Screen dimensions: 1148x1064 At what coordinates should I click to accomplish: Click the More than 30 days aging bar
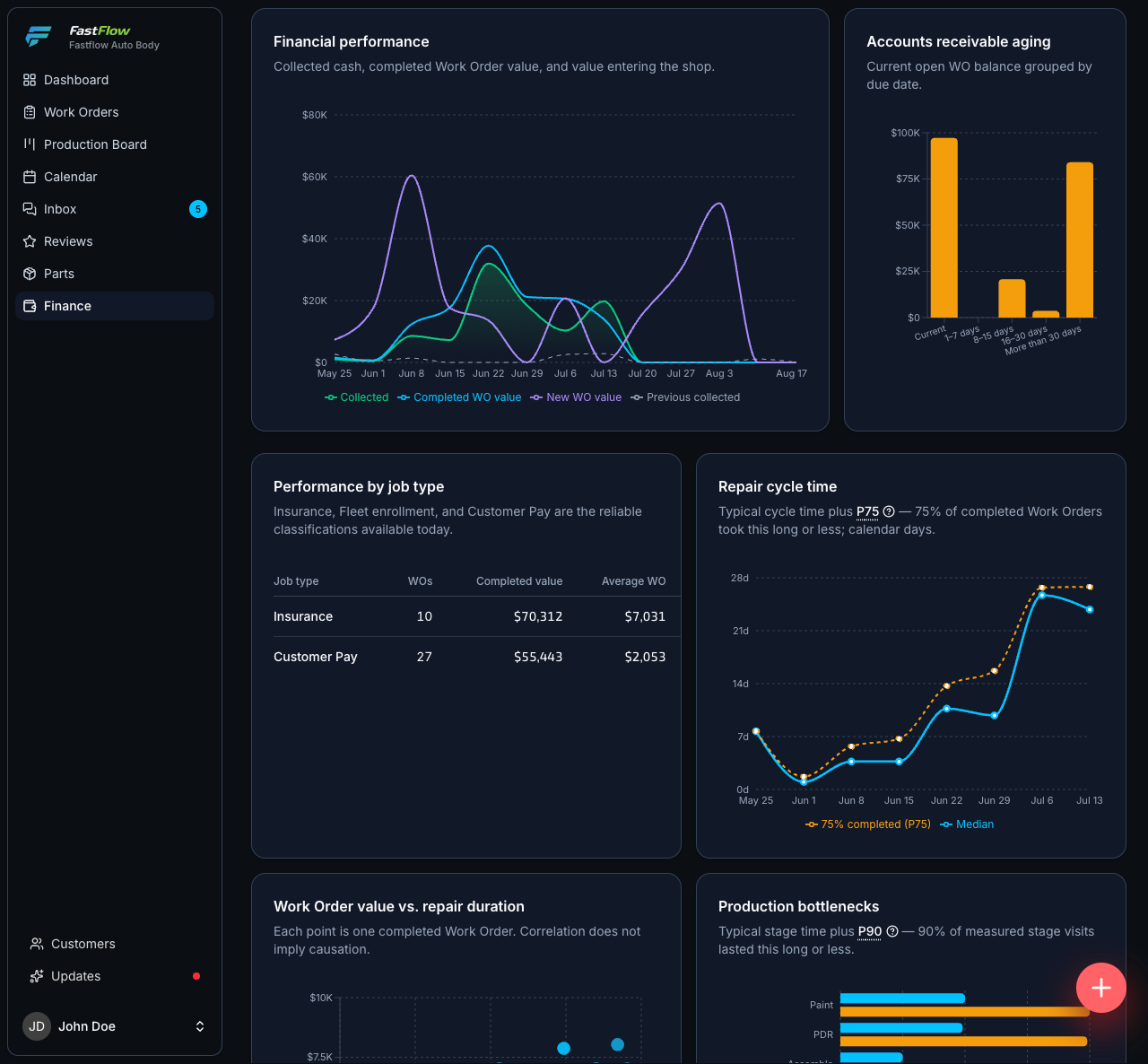1080,240
